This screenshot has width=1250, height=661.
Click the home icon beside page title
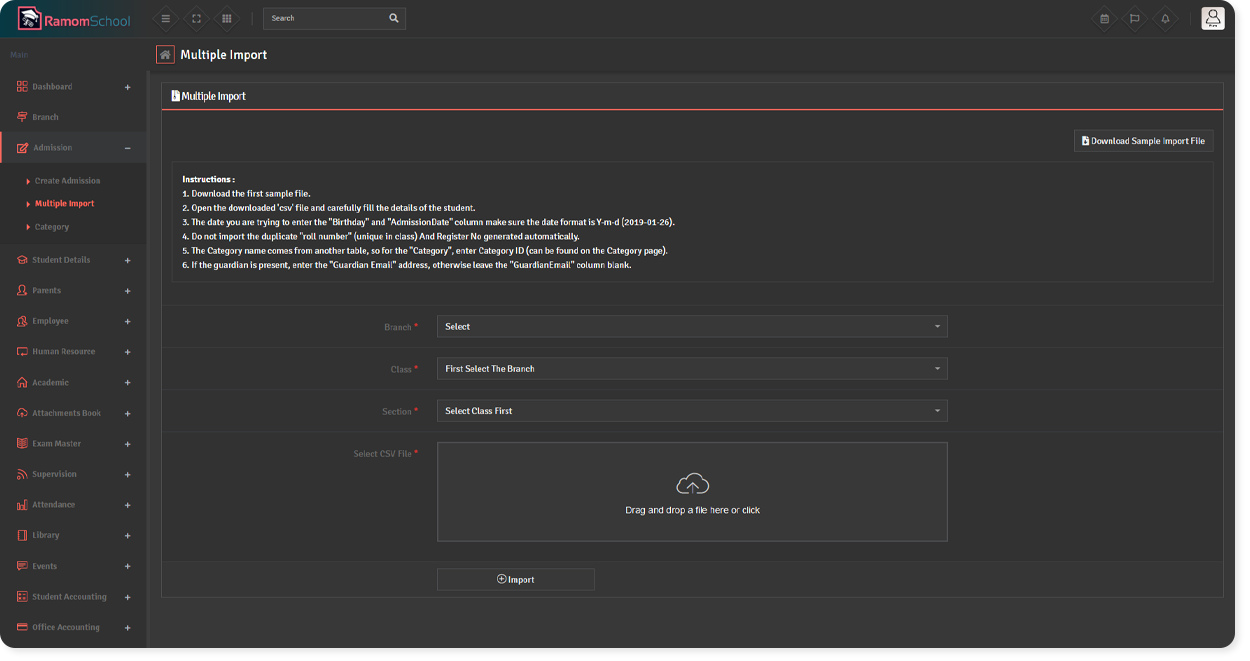coord(165,55)
